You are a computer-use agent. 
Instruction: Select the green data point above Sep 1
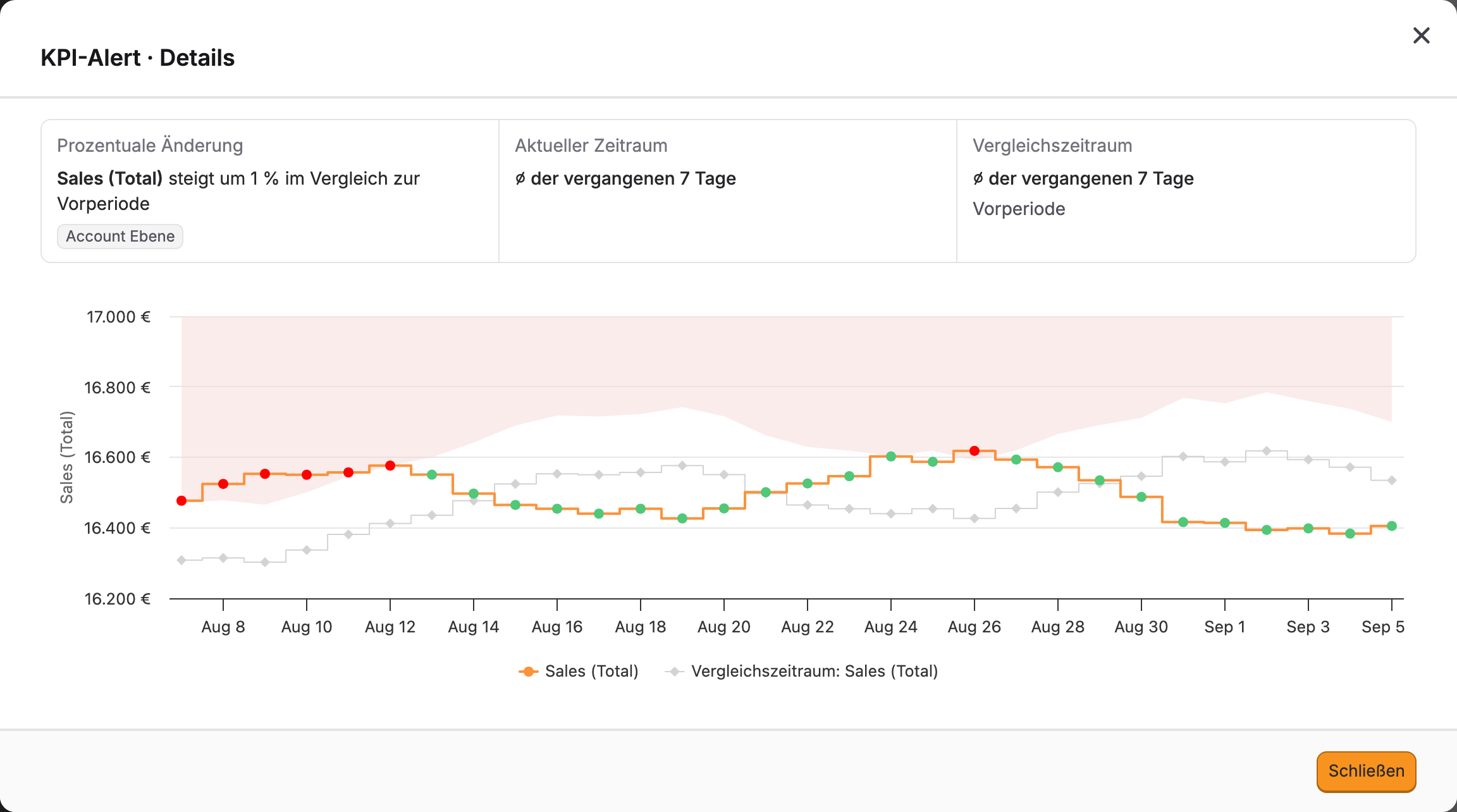point(1225,523)
